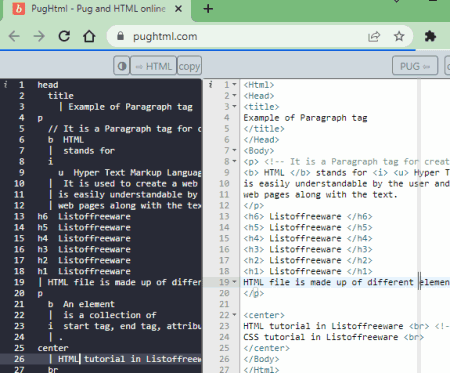Click 'stands for' in Pug editor
This screenshot has height=373, width=450.
tap(89, 151)
